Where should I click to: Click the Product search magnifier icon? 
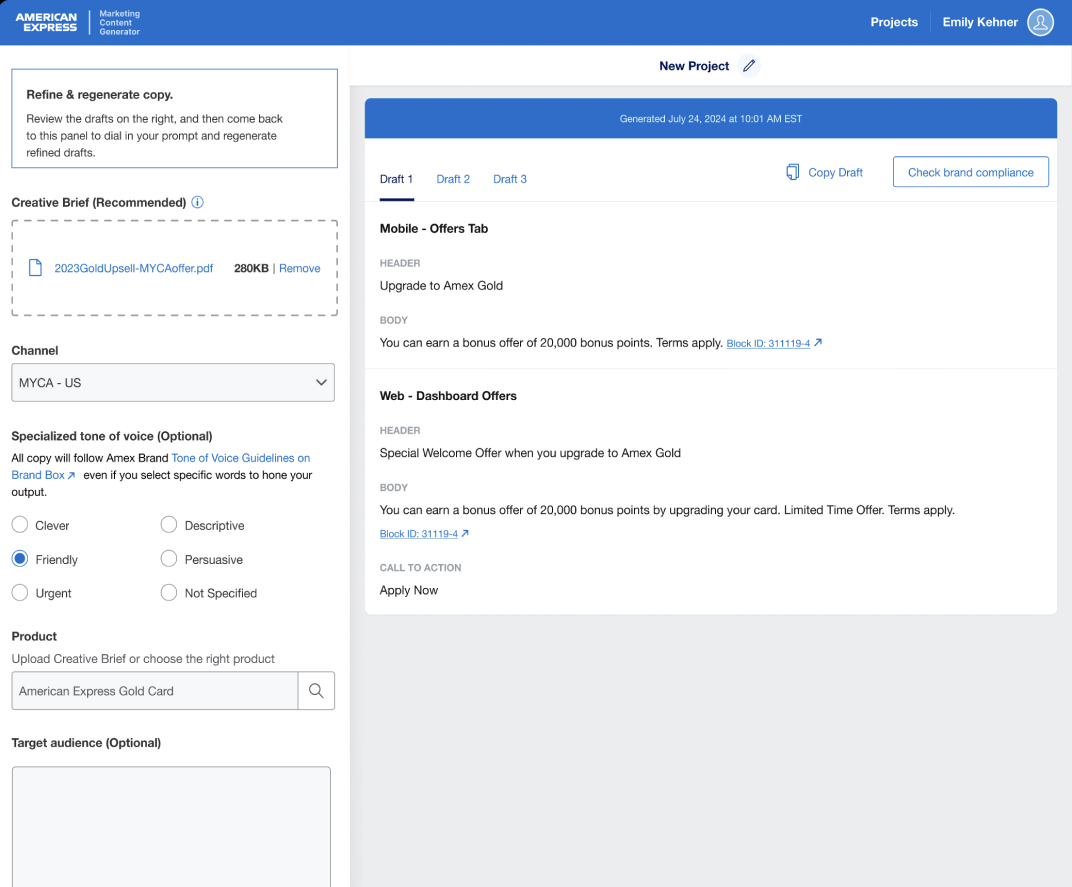316,691
